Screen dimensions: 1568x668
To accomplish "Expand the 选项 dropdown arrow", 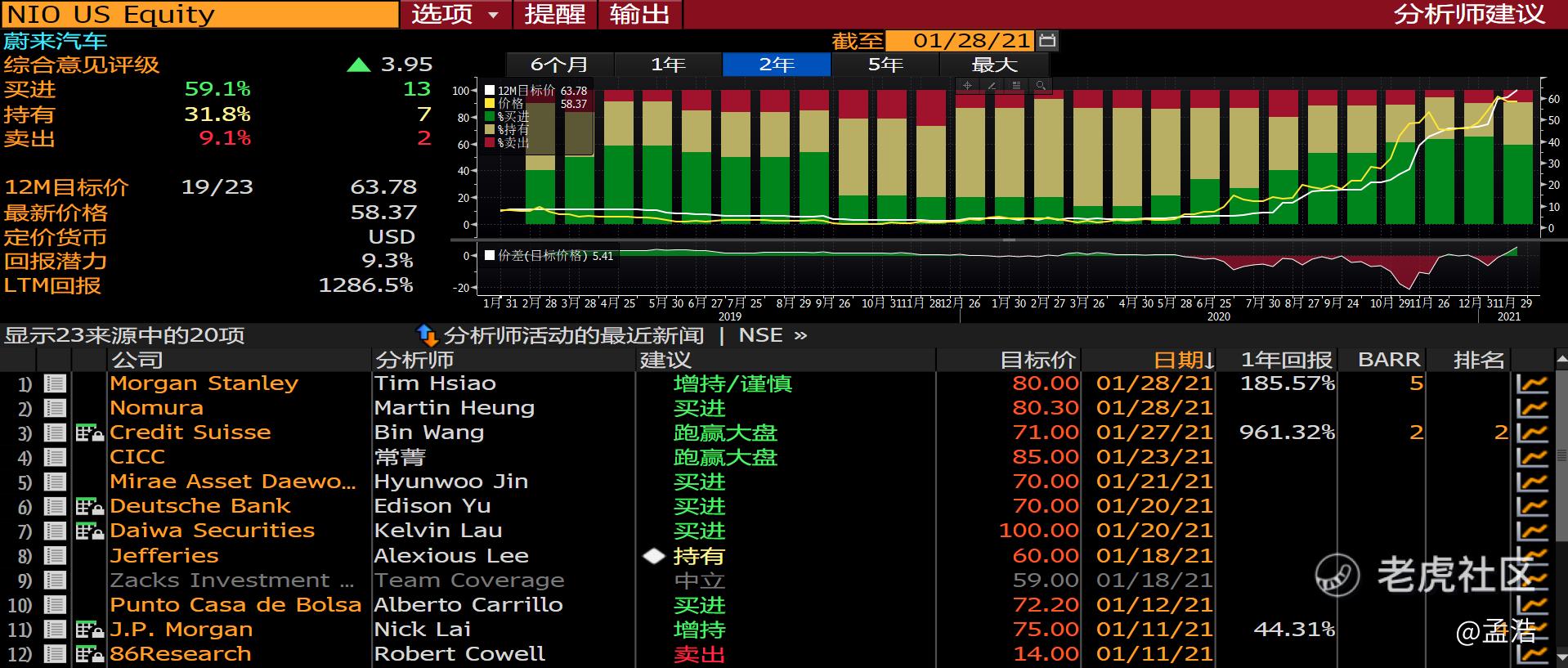I will click(493, 15).
